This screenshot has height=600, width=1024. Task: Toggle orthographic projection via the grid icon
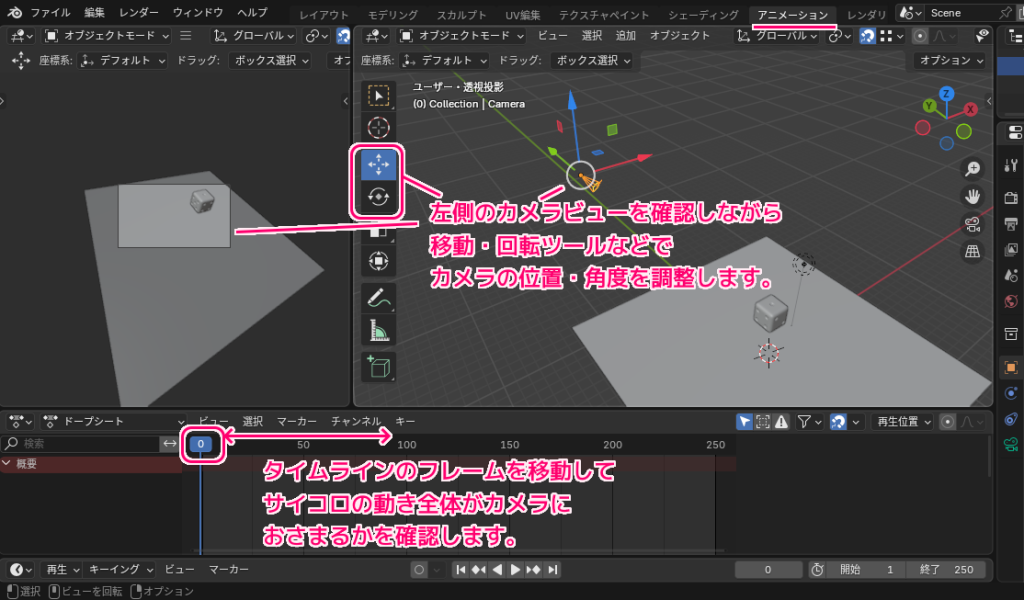[972, 251]
